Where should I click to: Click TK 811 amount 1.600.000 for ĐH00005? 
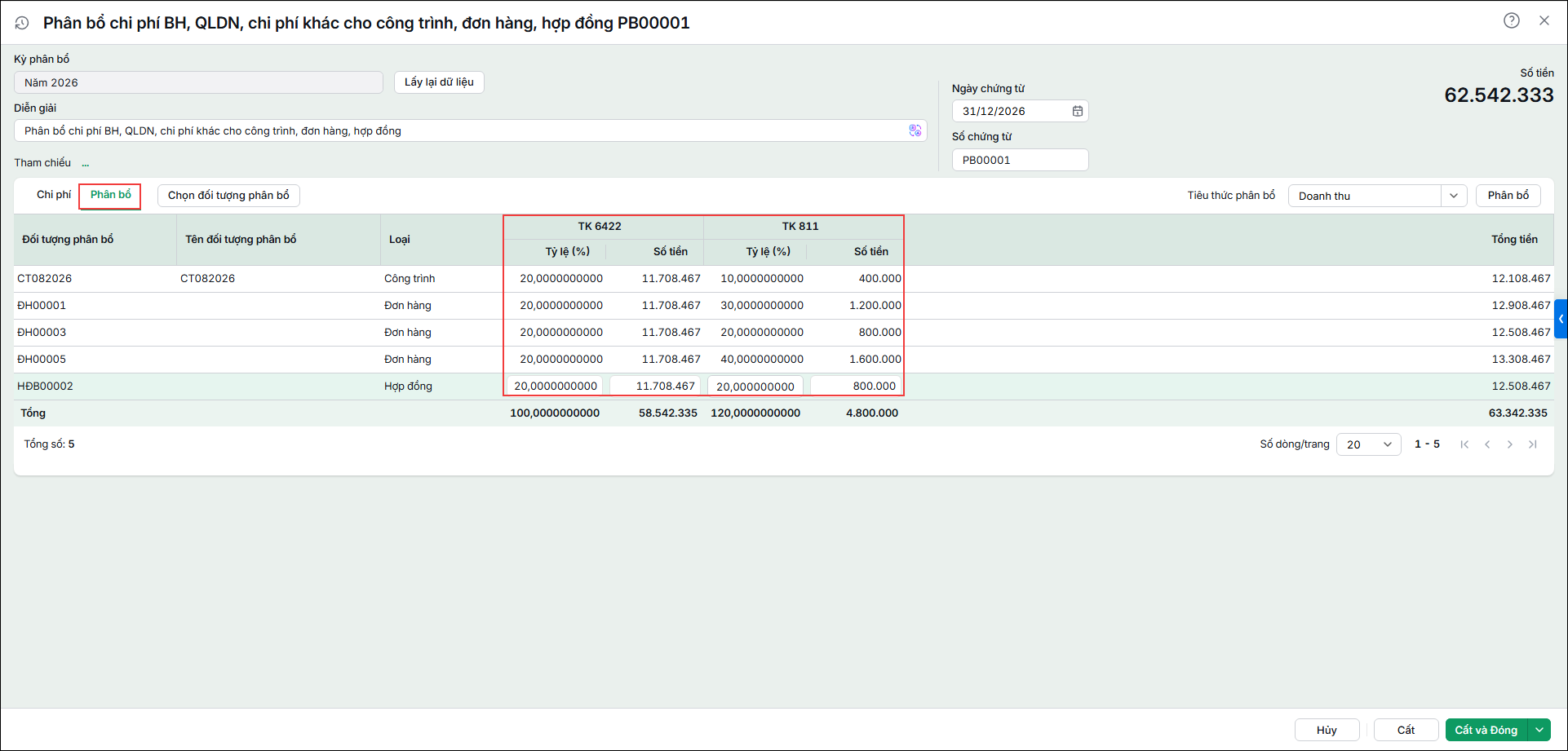click(875, 360)
